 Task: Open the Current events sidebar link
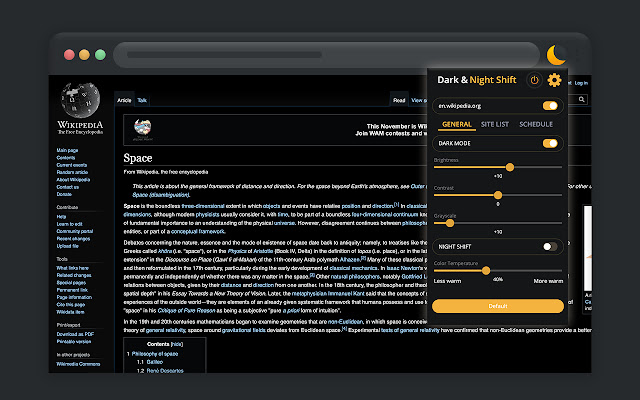tap(71, 165)
